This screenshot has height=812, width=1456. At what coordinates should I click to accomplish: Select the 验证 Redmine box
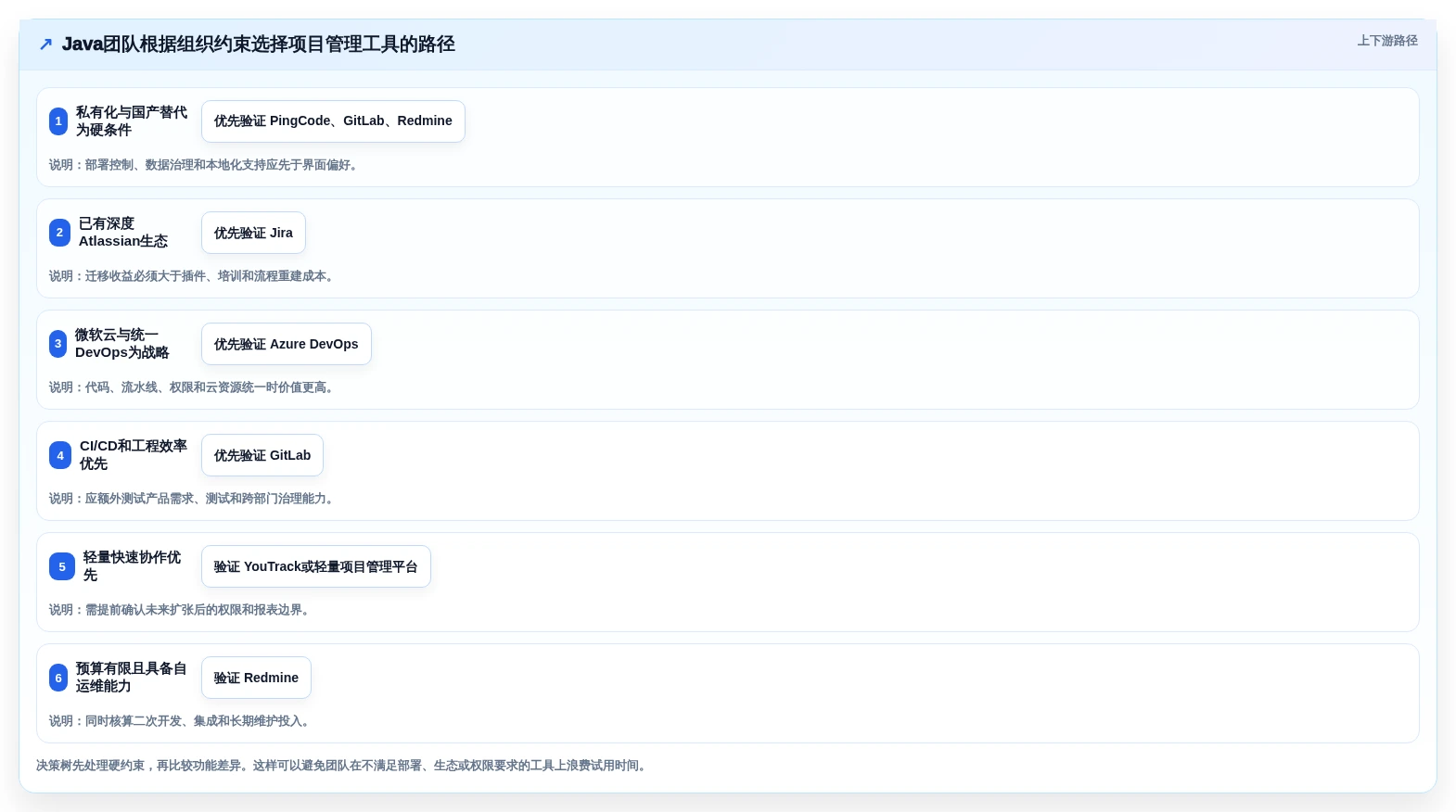point(256,678)
